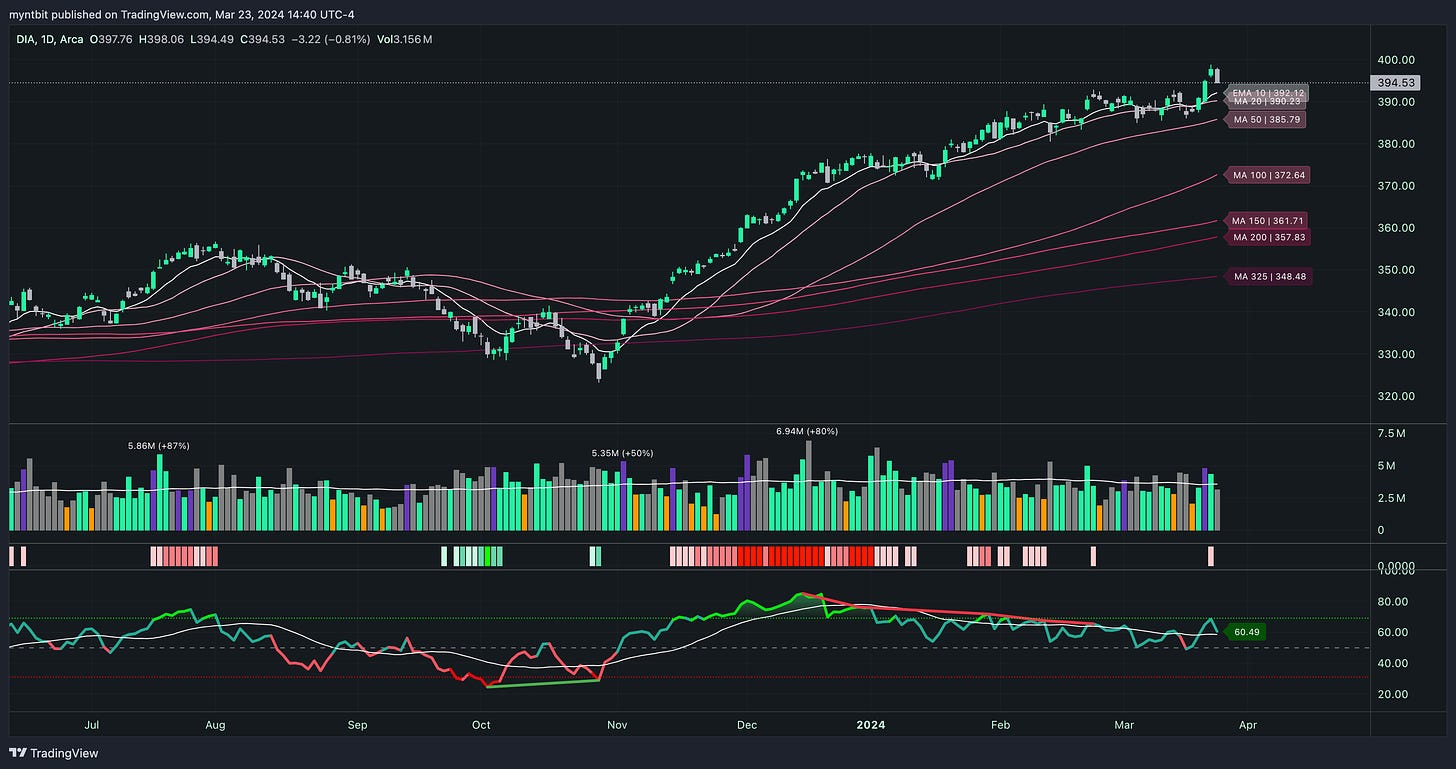Viewport: 1456px width, 769px height.
Task: Click the '5.35M (+50%)' volume annotation
Action: (622, 453)
